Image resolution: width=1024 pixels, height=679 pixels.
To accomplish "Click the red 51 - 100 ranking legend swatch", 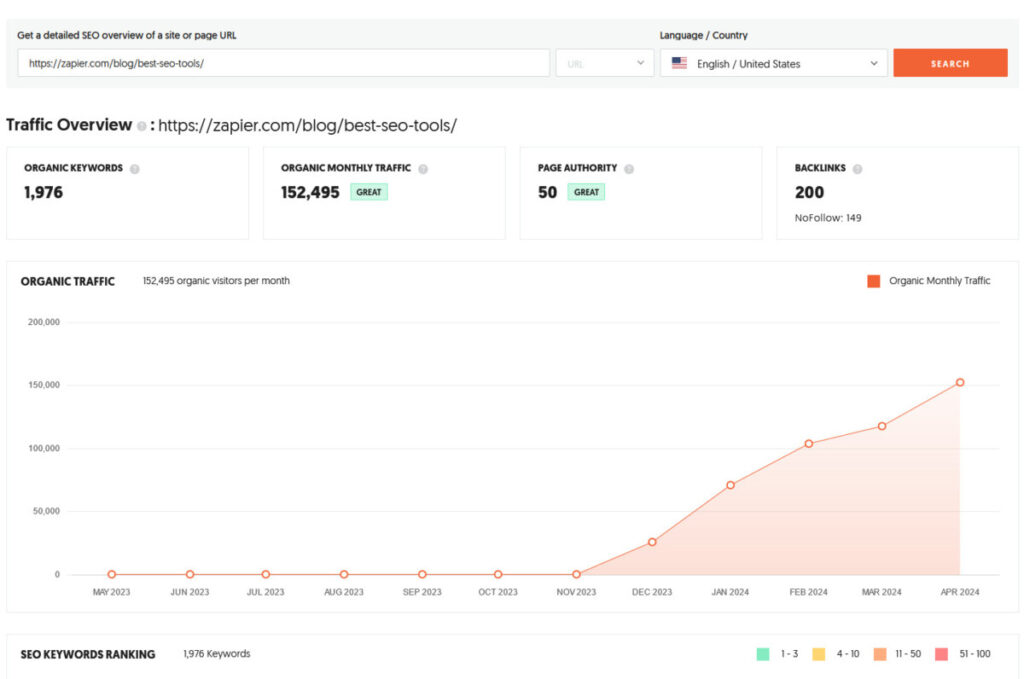I will [941, 654].
